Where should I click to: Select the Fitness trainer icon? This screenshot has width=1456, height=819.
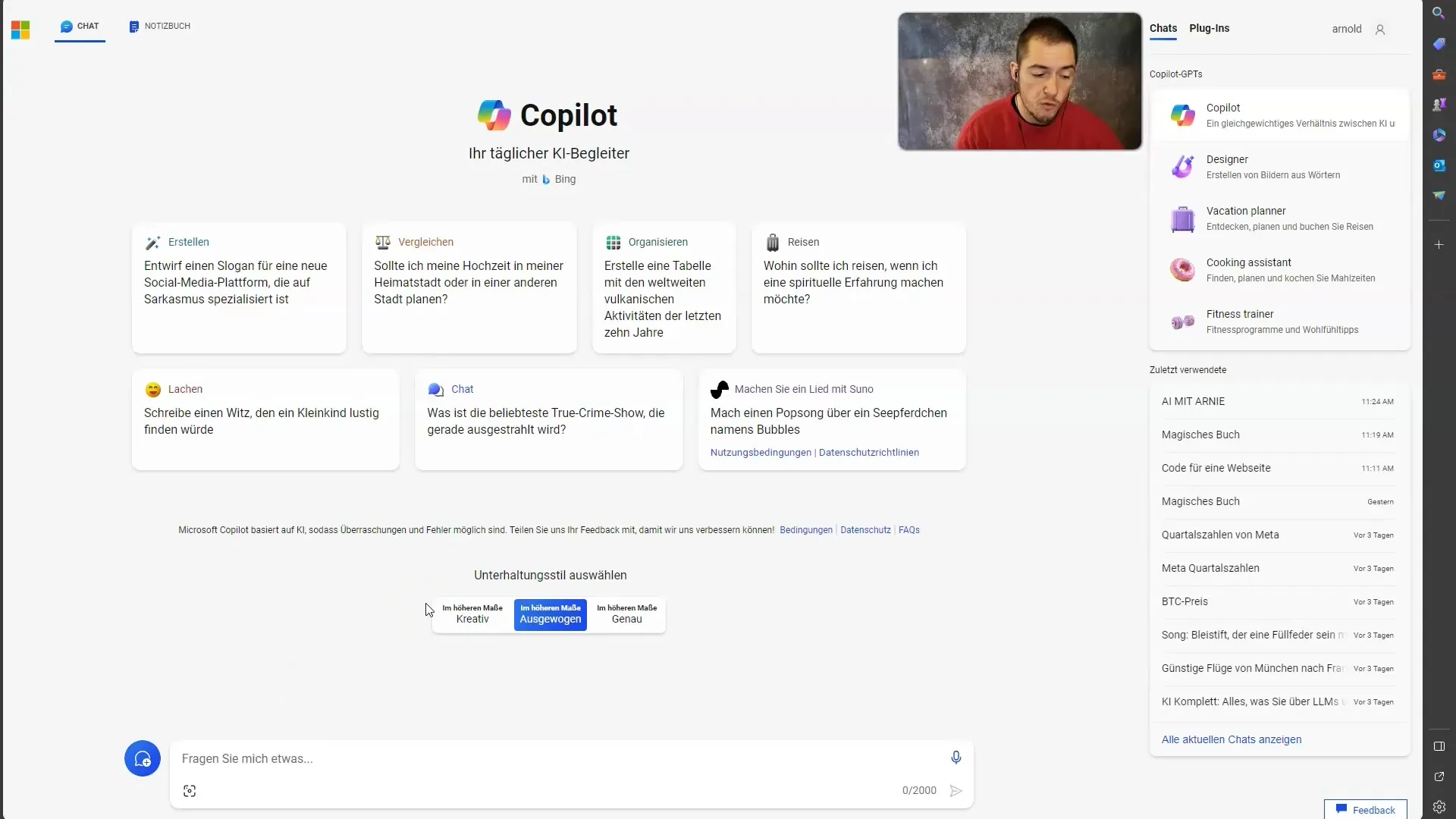1183,321
